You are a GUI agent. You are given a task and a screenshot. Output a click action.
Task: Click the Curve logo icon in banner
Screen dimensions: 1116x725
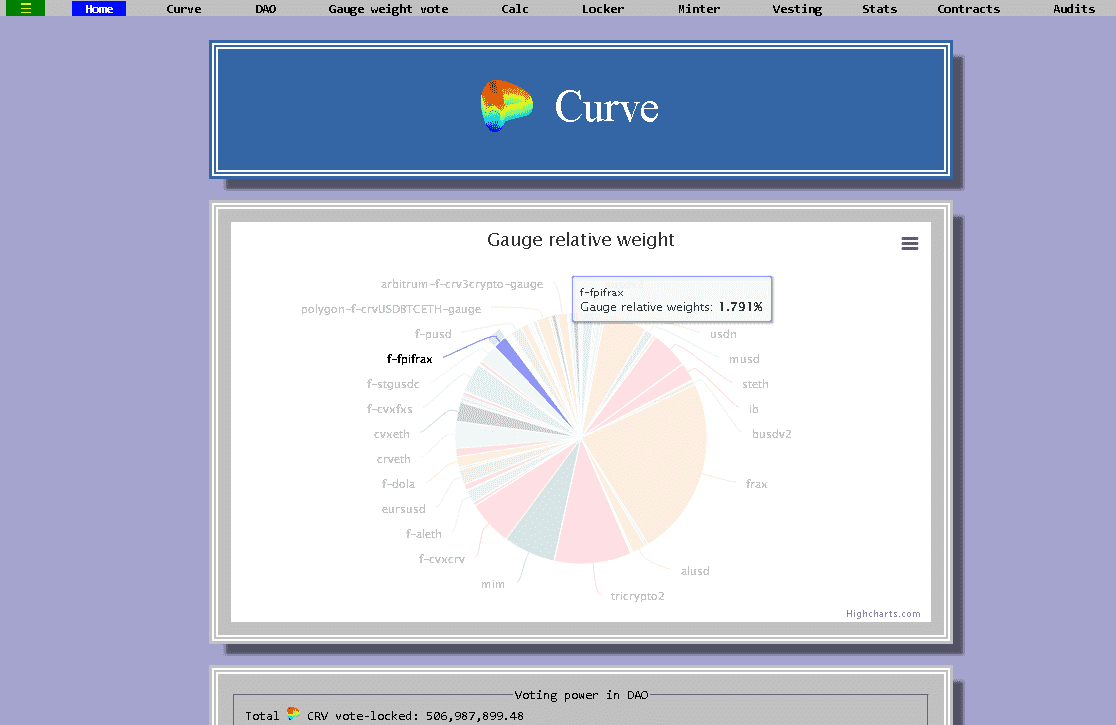click(x=506, y=106)
